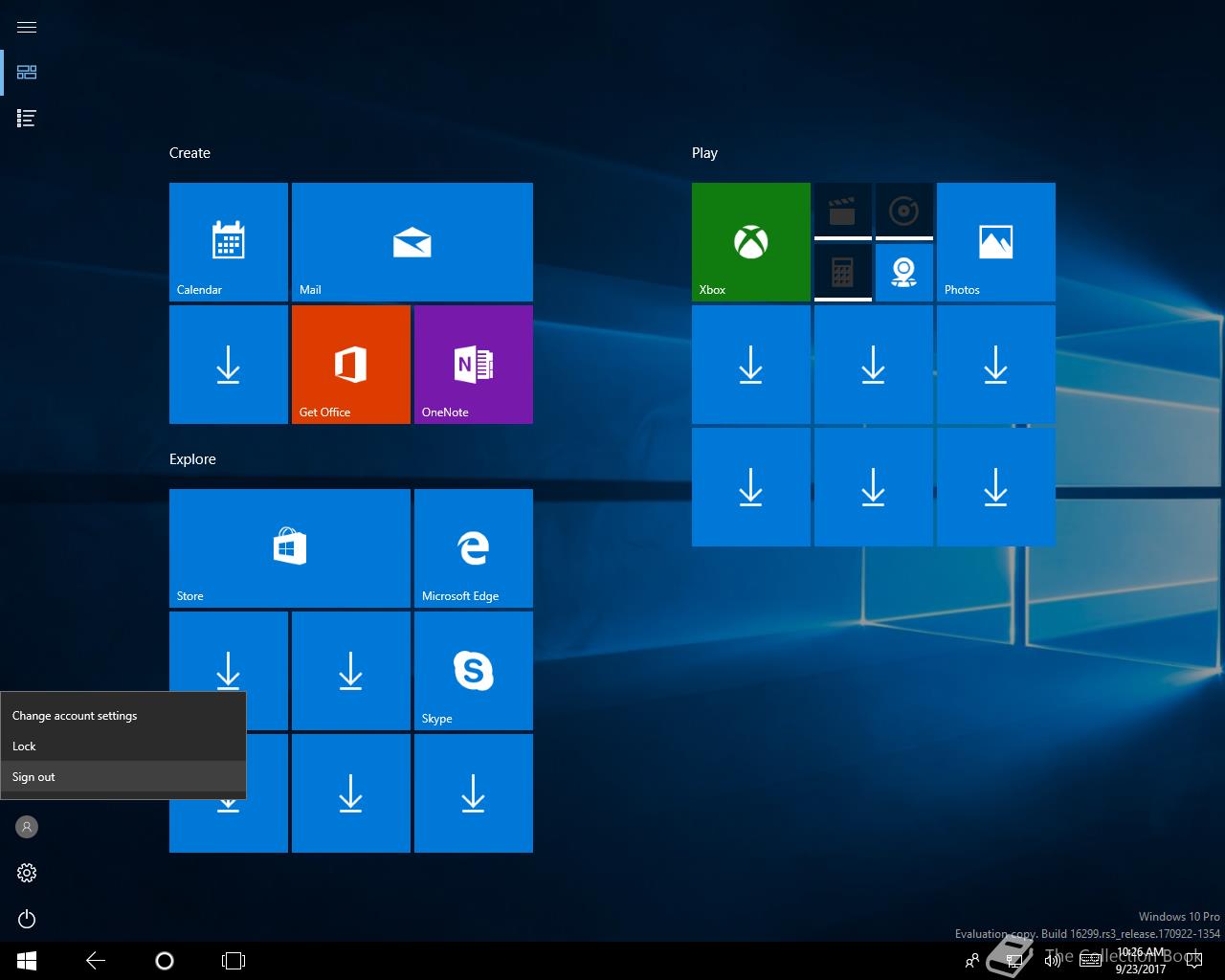Open the Mail tile
This screenshot has width=1225, height=980.
click(412, 242)
